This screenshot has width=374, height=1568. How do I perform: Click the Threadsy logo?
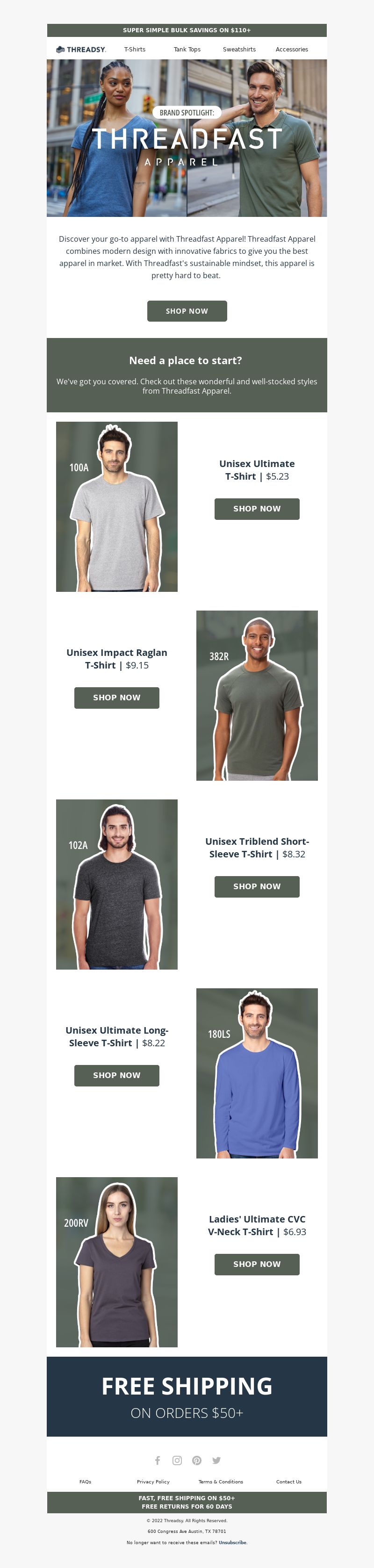(x=81, y=49)
